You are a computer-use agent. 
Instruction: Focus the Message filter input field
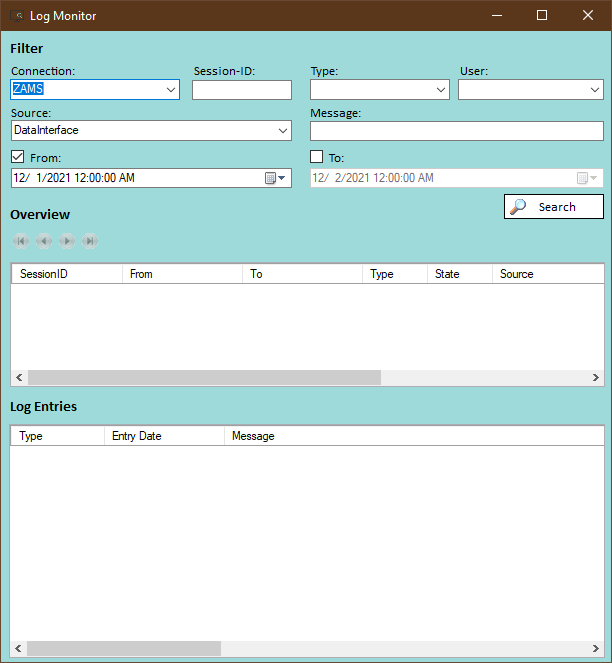coord(456,131)
